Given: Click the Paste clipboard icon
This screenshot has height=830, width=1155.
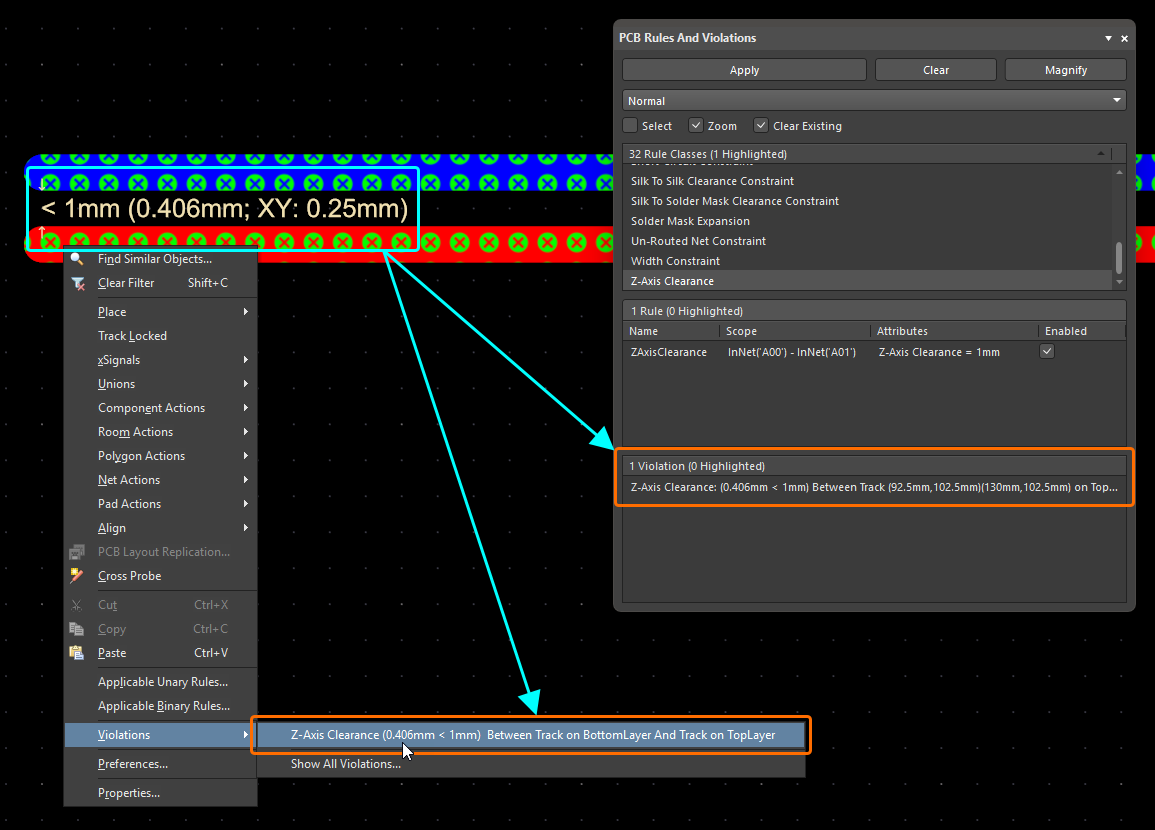Looking at the screenshot, I should point(78,653).
